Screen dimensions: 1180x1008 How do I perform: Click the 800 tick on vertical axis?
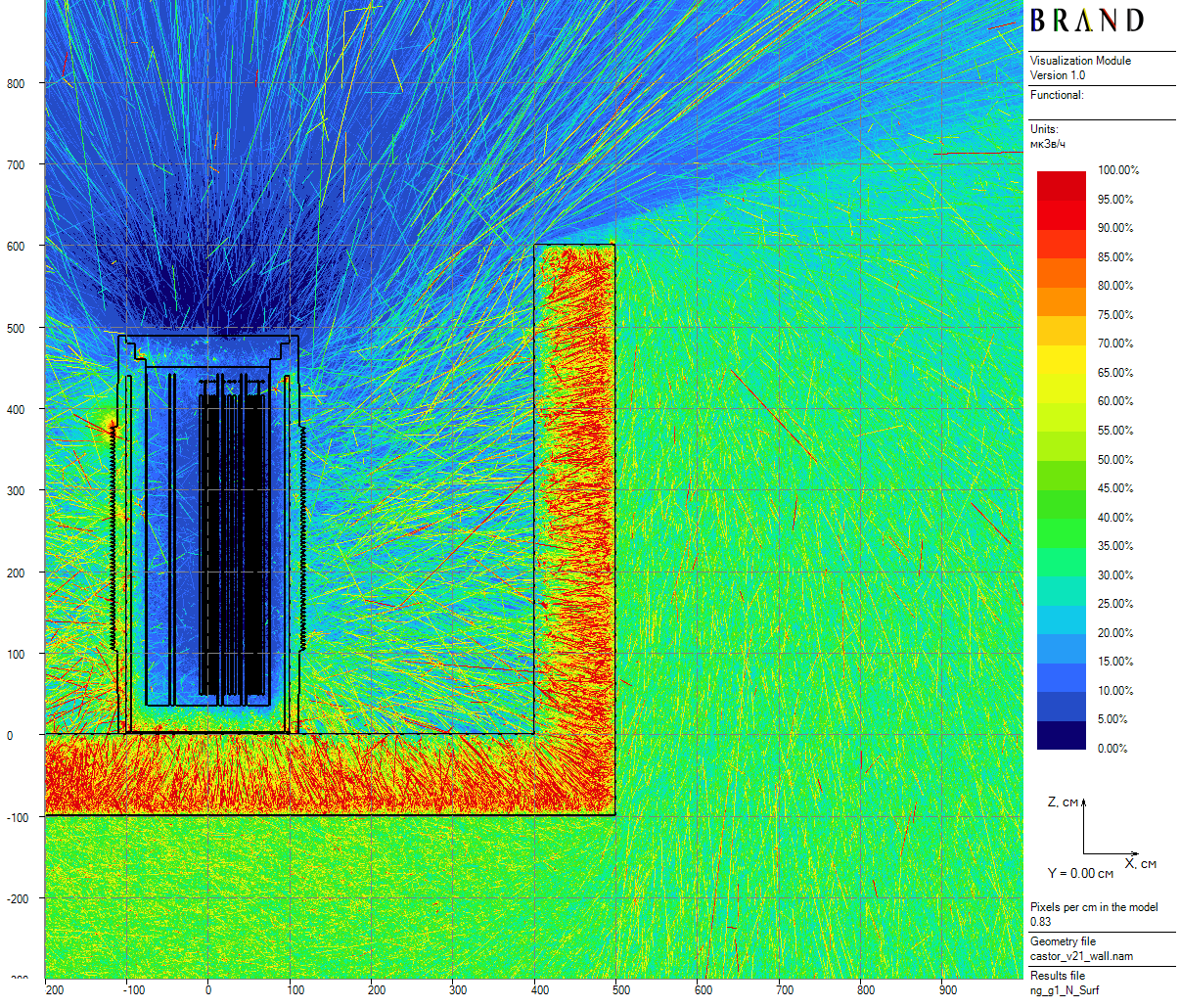click(17, 84)
